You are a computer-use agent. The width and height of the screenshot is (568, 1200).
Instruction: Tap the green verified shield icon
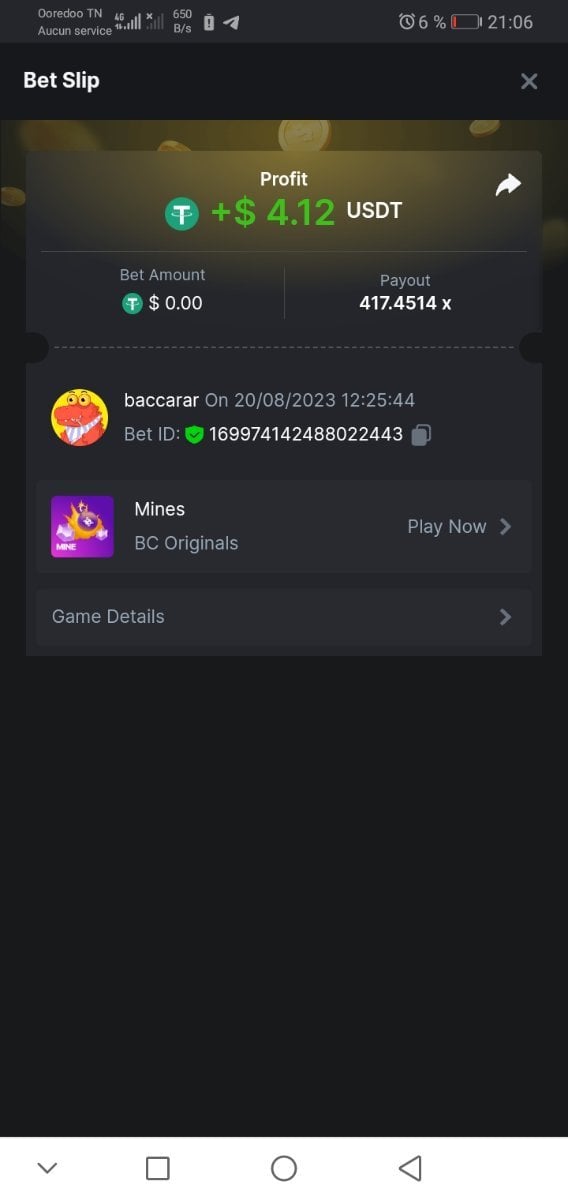click(194, 434)
